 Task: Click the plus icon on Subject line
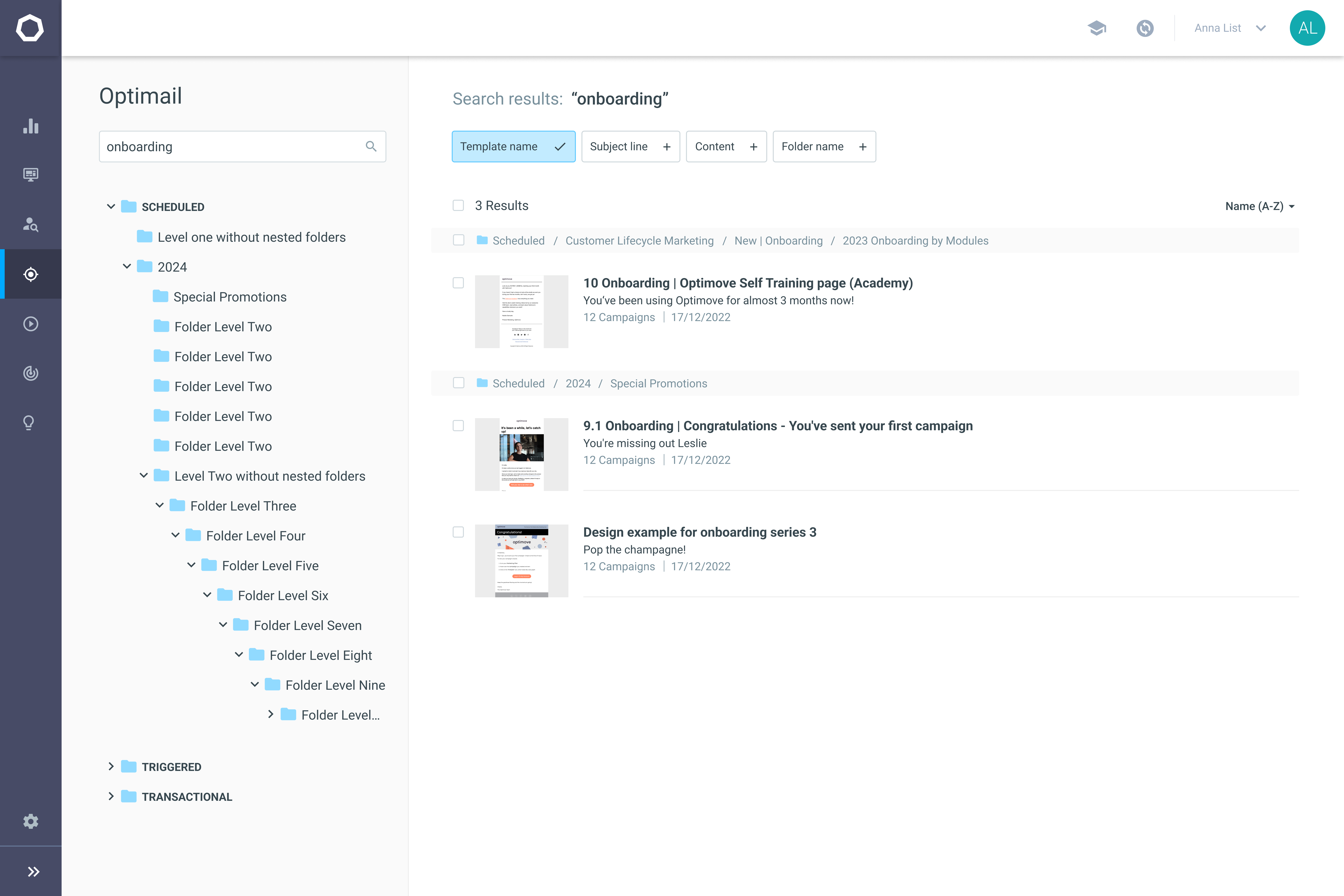point(667,147)
